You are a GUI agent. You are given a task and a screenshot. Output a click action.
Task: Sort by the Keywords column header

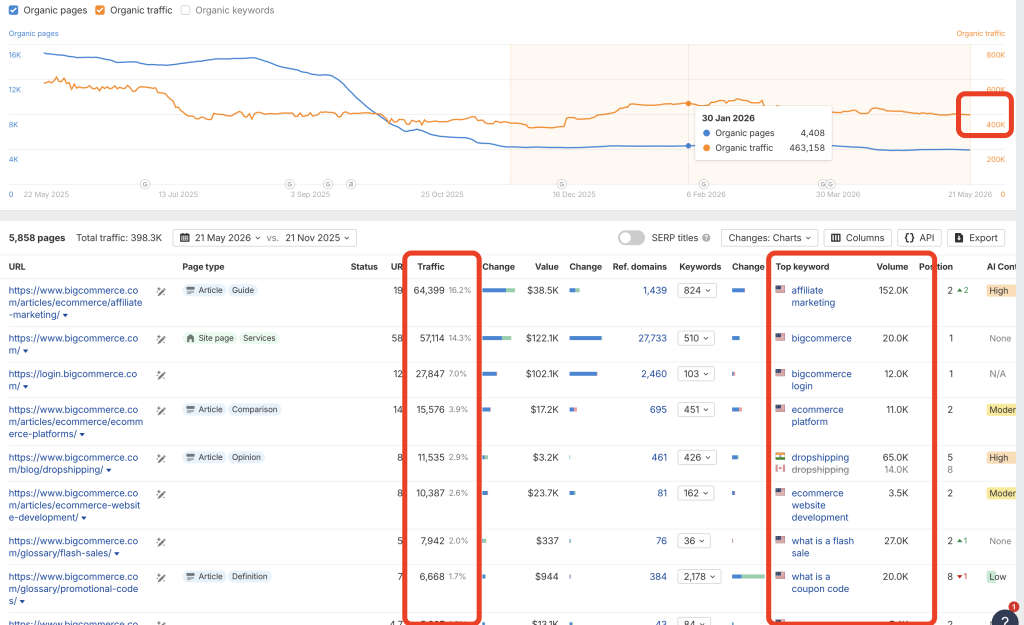tap(700, 266)
